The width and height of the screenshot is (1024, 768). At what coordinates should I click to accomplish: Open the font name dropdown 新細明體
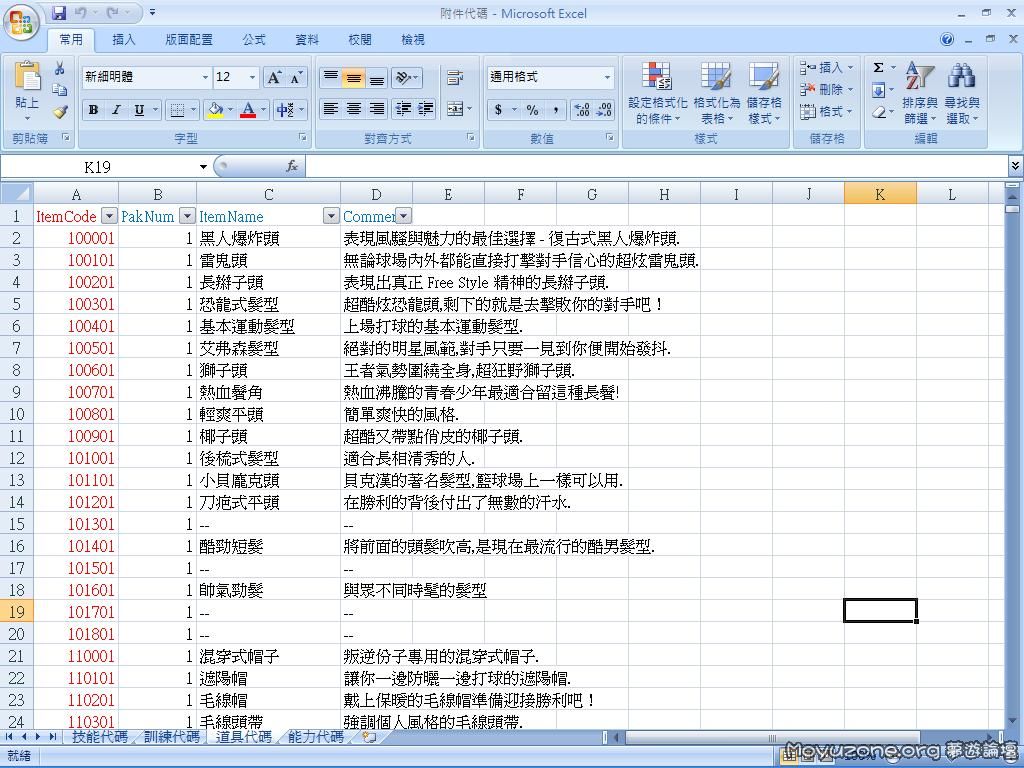[205, 78]
